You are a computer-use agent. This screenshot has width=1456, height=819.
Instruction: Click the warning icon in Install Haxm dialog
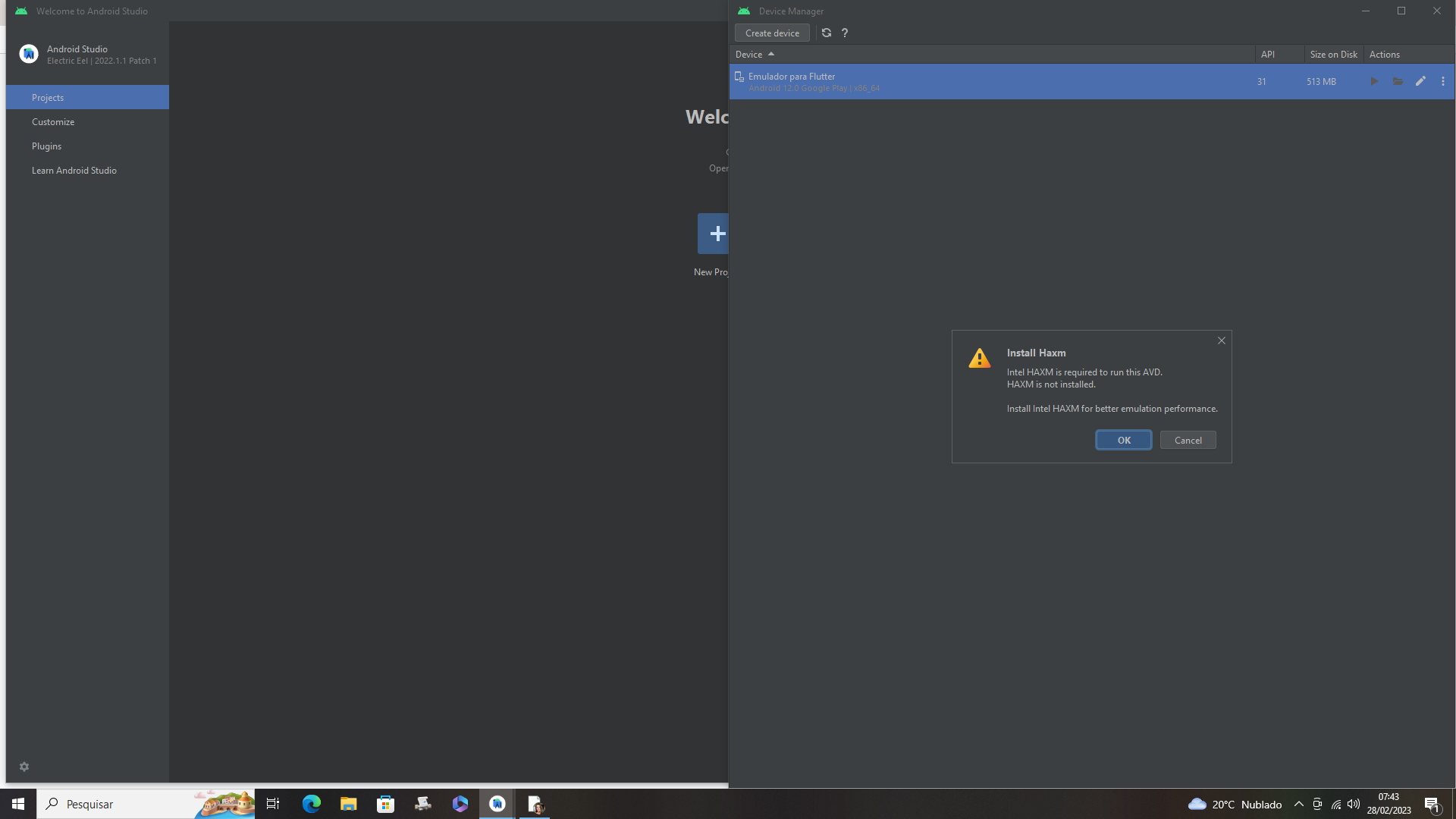pyautogui.click(x=979, y=358)
